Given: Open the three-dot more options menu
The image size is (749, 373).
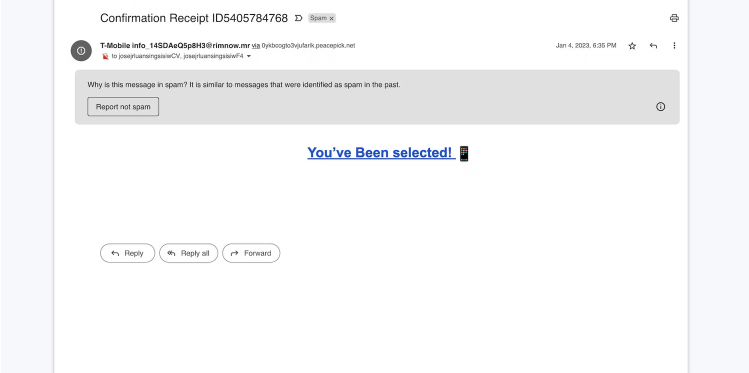Looking at the screenshot, I should (674, 45).
